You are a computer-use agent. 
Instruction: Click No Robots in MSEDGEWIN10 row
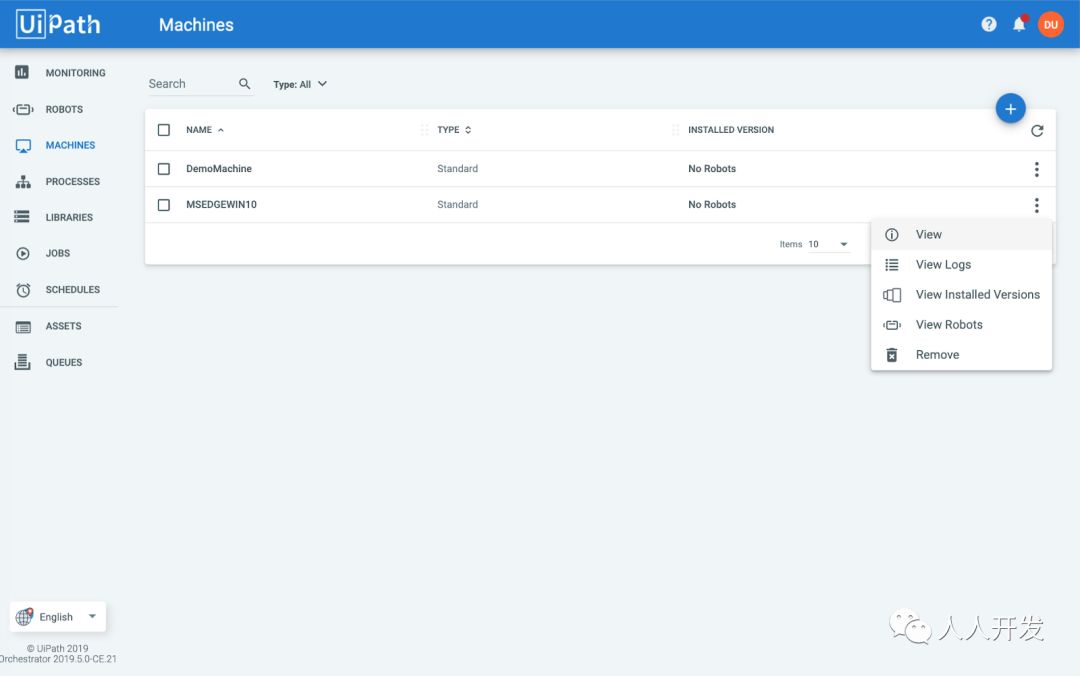(712, 205)
